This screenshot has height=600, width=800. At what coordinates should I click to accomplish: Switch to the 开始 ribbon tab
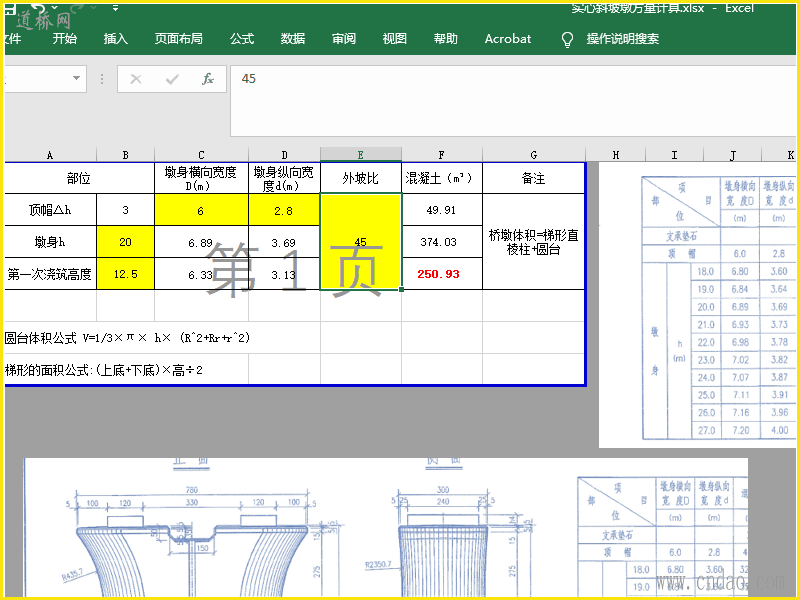[x=65, y=39]
